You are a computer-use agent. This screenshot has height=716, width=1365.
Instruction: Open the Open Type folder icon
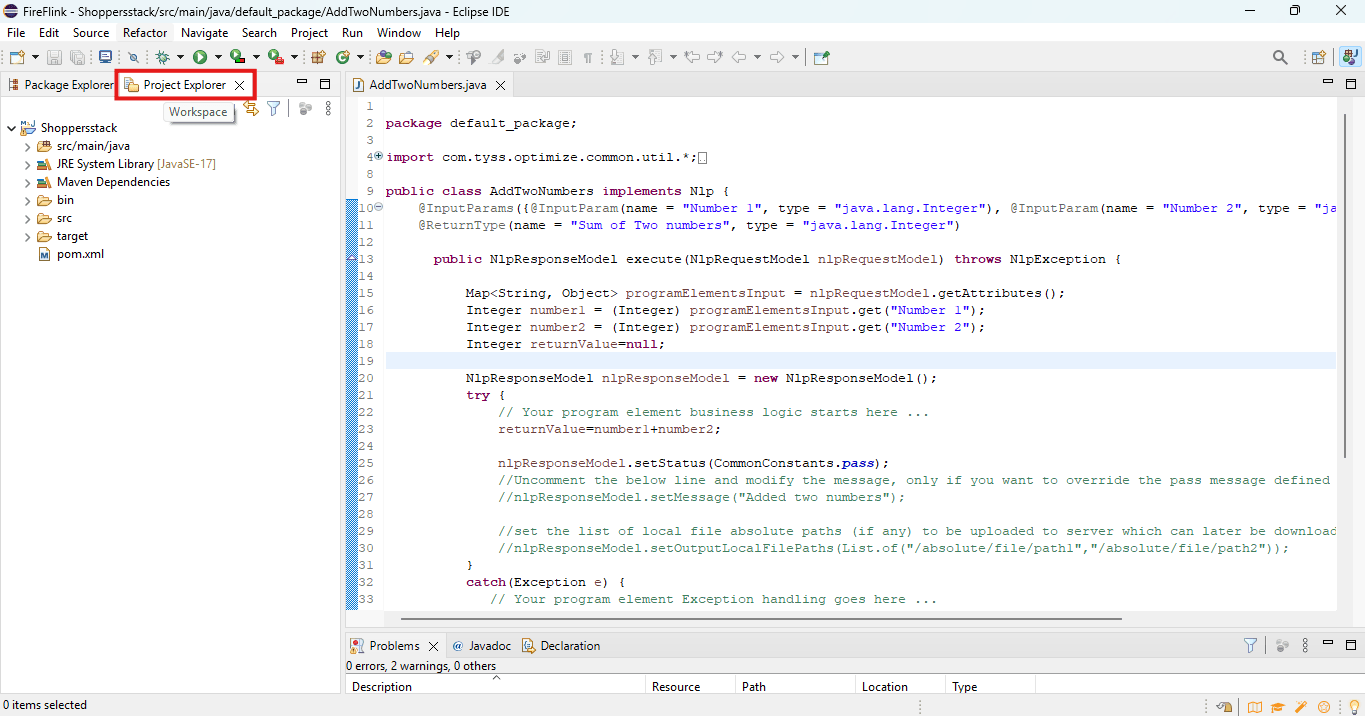click(x=385, y=58)
